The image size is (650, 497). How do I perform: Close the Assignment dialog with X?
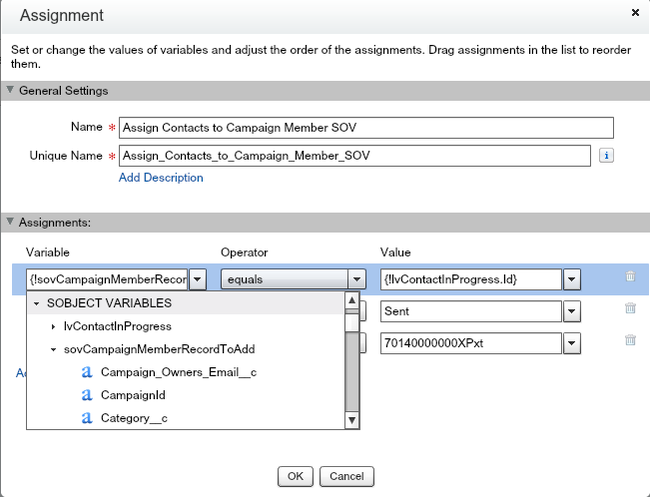tap(636, 12)
